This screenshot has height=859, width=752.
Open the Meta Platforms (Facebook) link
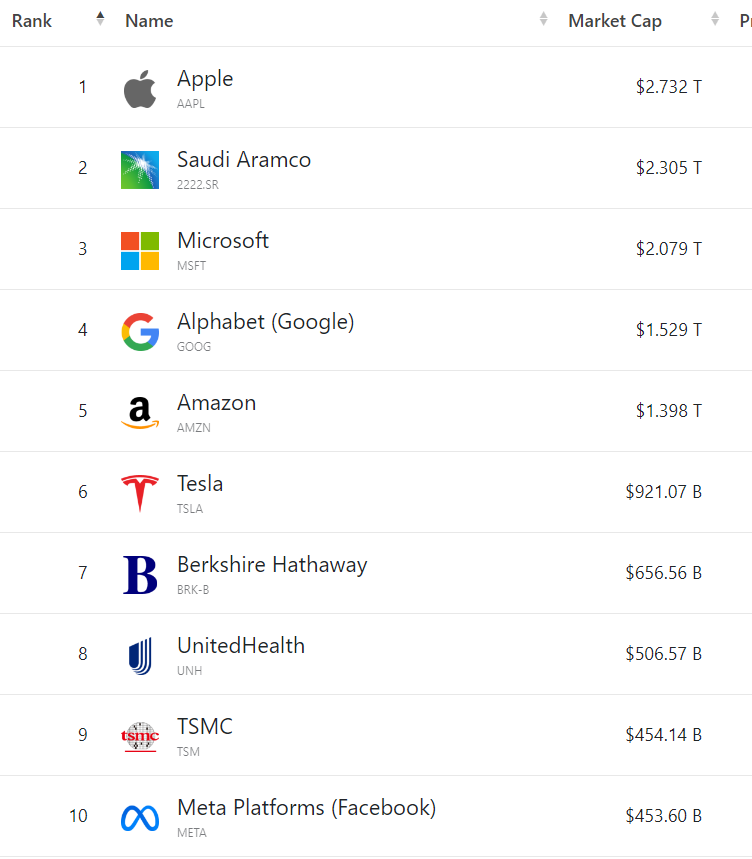pos(307,808)
